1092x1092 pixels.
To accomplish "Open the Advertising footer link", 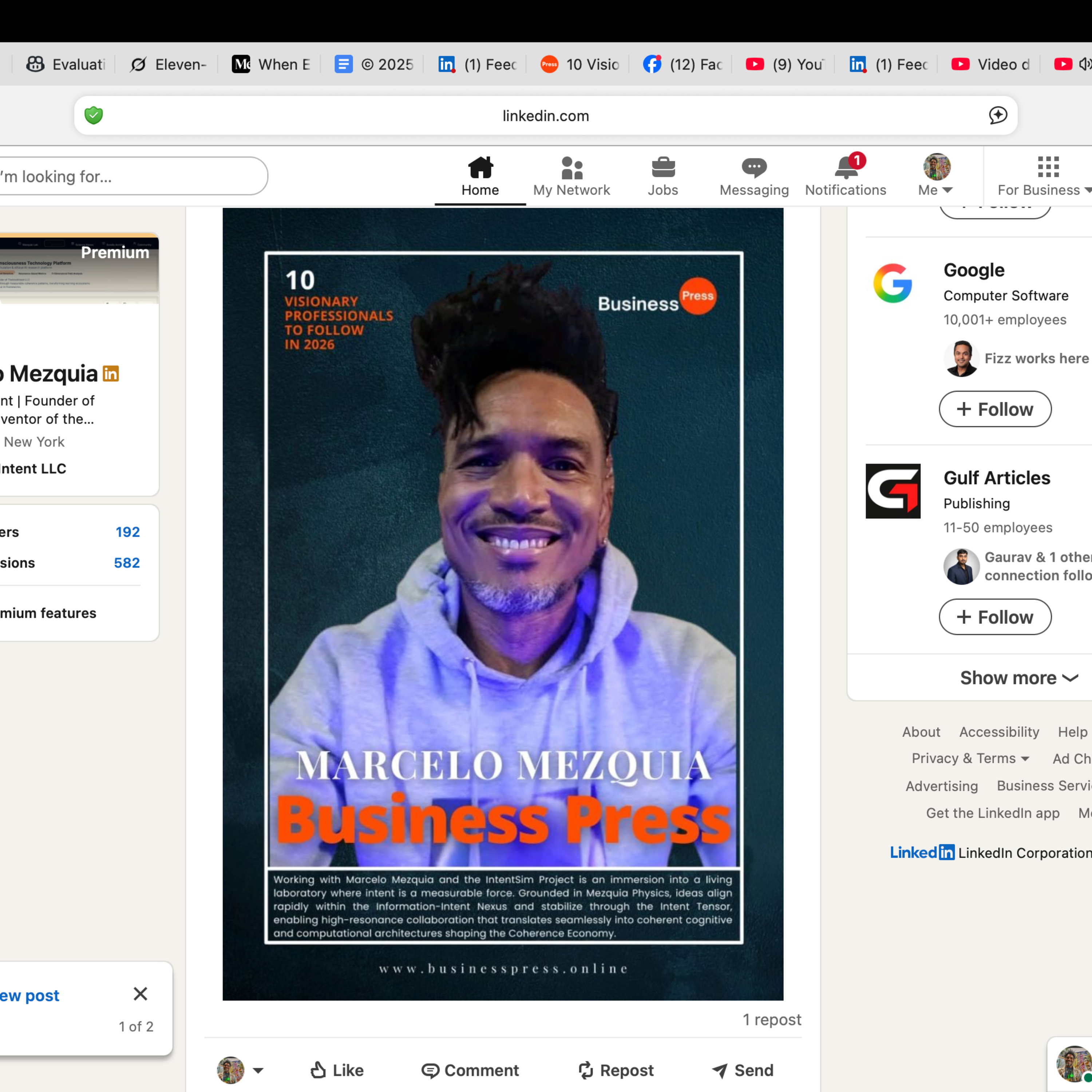I will [x=942, y=786].
